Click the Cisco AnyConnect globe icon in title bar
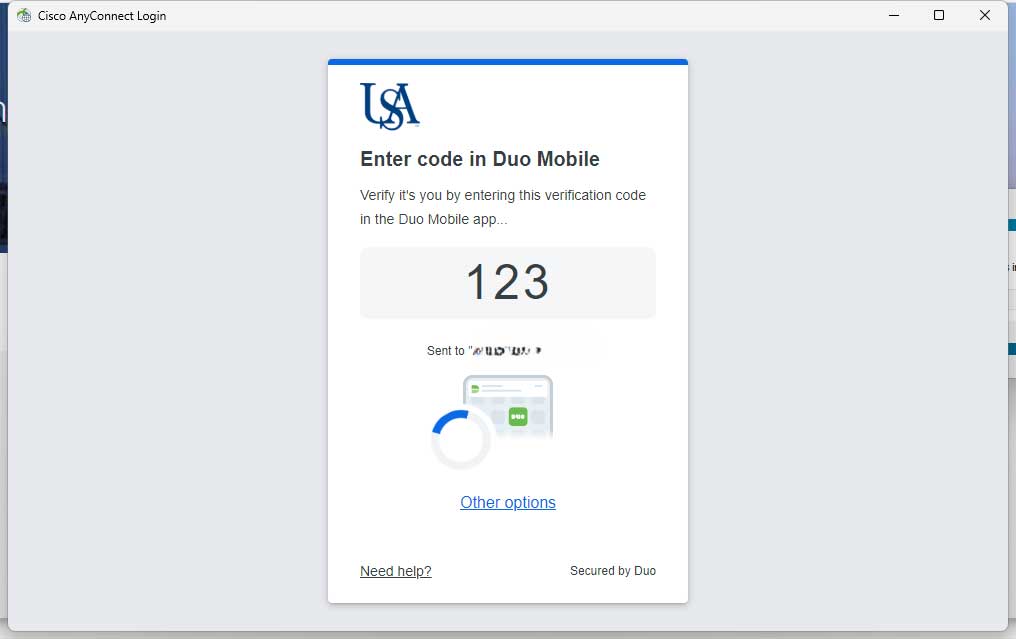This screenshot has height=639, width=1016. tap(24, 16)
